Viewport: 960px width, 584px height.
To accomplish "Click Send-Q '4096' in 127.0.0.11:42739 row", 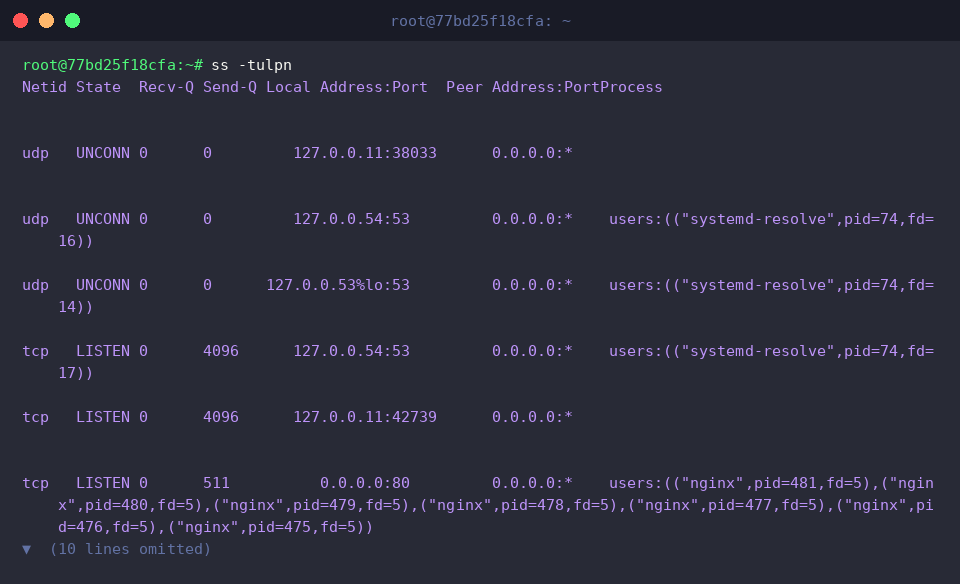I will (220, 417).
